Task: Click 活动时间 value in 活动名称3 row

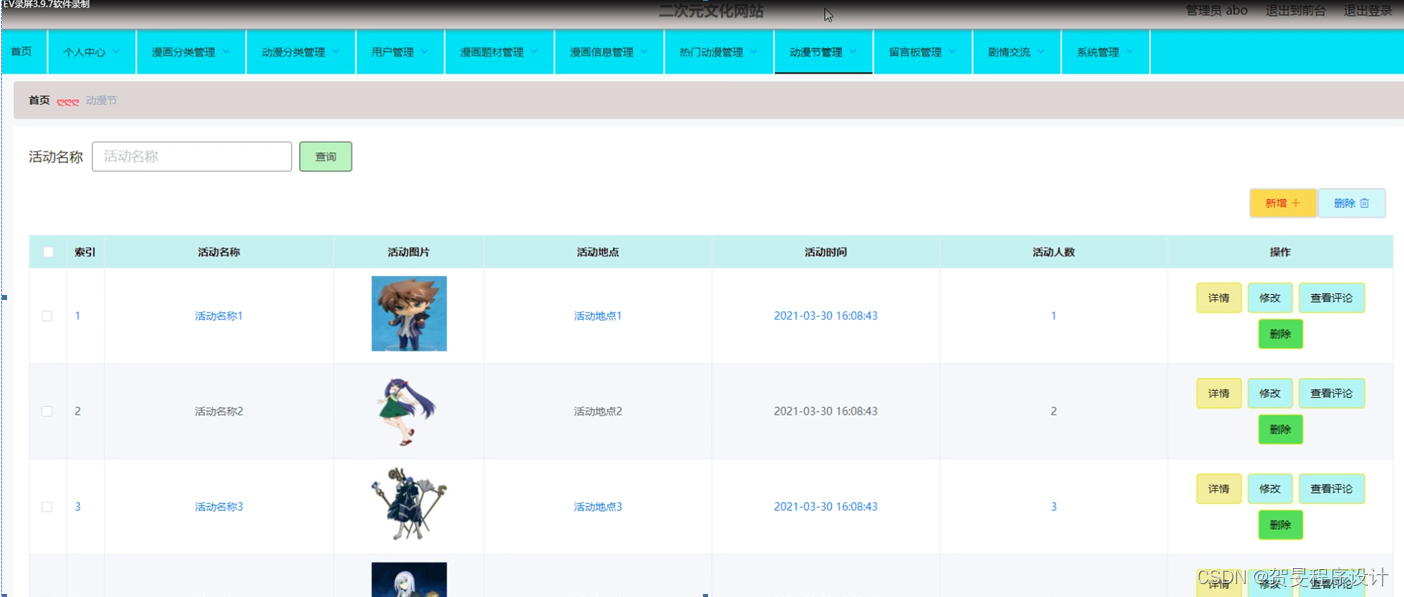Action: pos(826,507)
